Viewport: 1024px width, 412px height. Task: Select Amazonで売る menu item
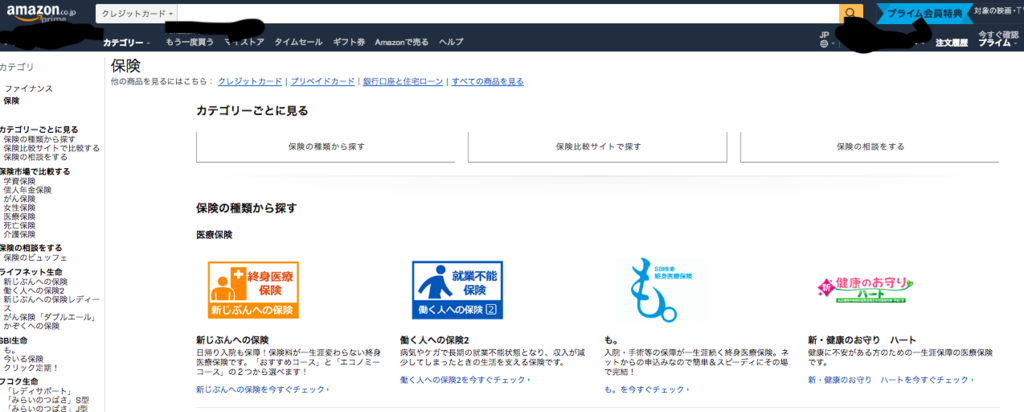(402, 42)
